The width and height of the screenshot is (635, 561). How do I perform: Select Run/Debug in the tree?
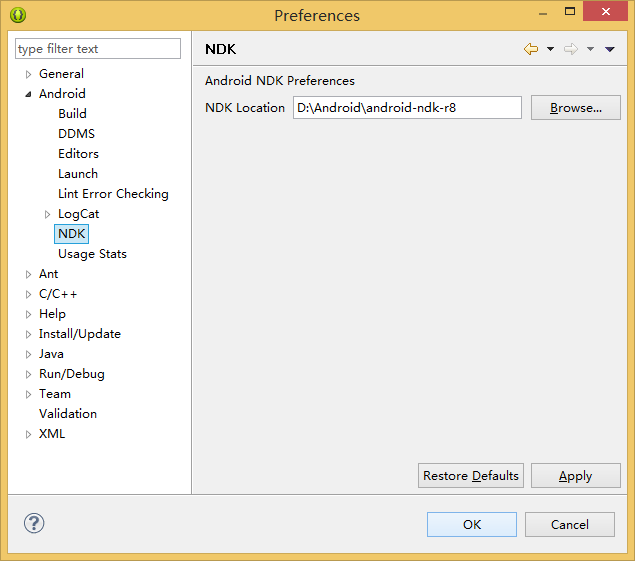[72, 374]
